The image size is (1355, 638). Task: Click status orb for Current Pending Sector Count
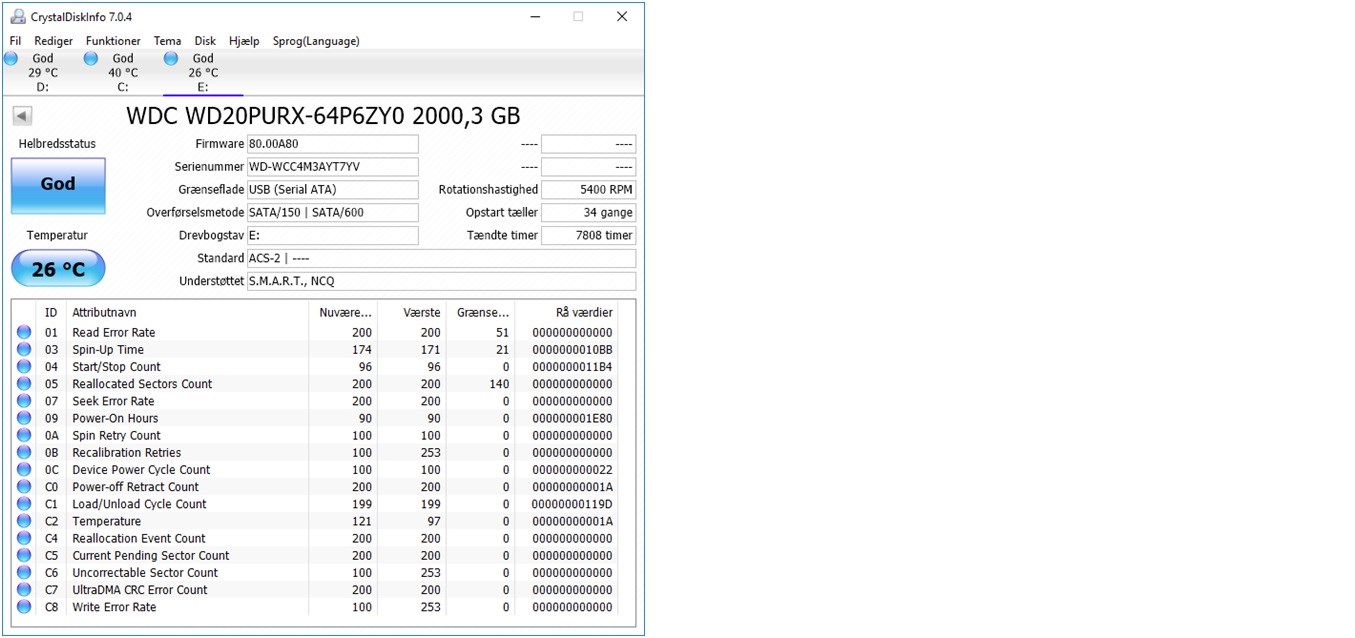tap(24, 555)
